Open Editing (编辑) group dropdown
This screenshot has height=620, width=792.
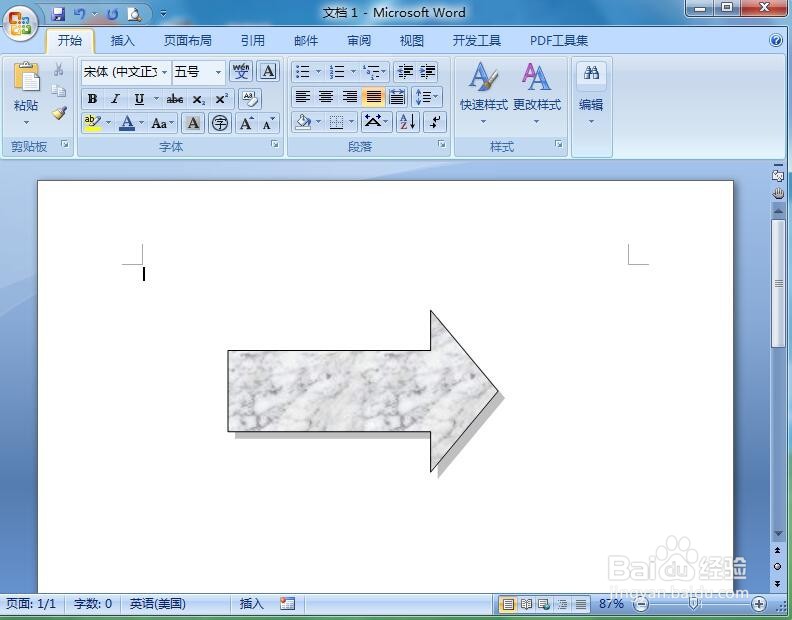point(591,94)
